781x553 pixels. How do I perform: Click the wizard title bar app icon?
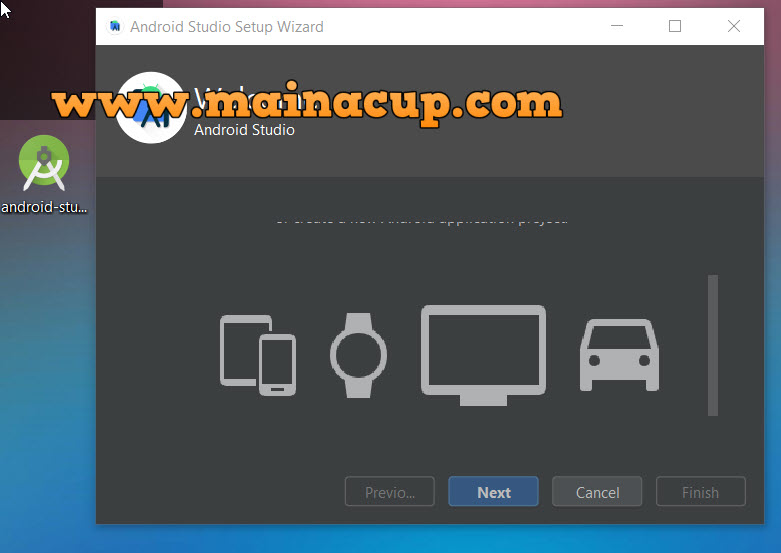click(115, 26)
